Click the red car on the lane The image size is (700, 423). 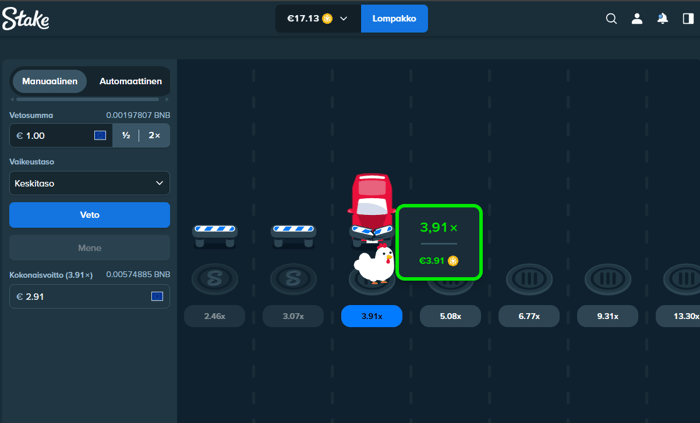coord(371,208)
